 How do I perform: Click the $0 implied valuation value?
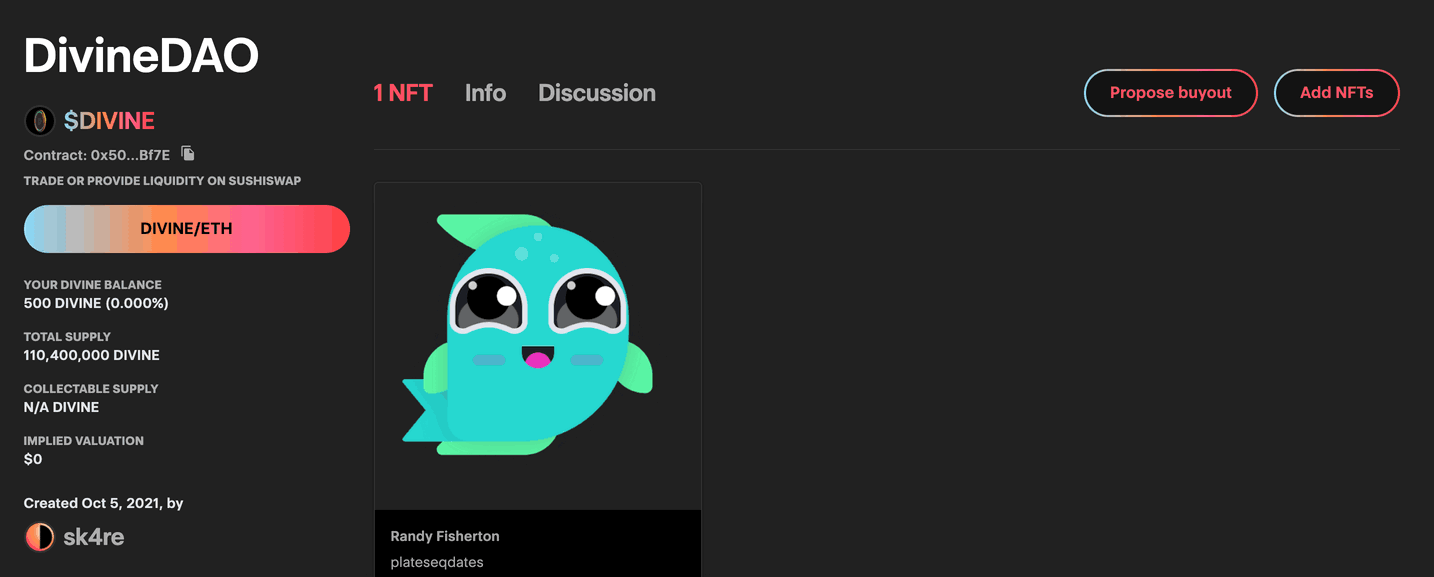[x=33, y=459]
